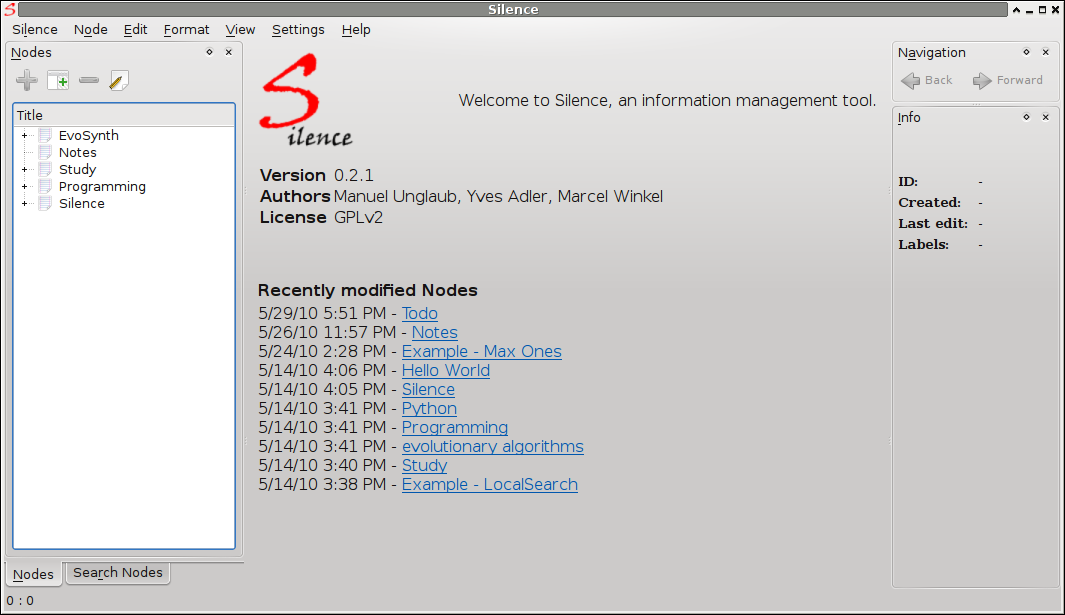The width and height of the screenshot is (1065, 615).
Task: Open the Settings menu
Action: click(x=298, y=30)
